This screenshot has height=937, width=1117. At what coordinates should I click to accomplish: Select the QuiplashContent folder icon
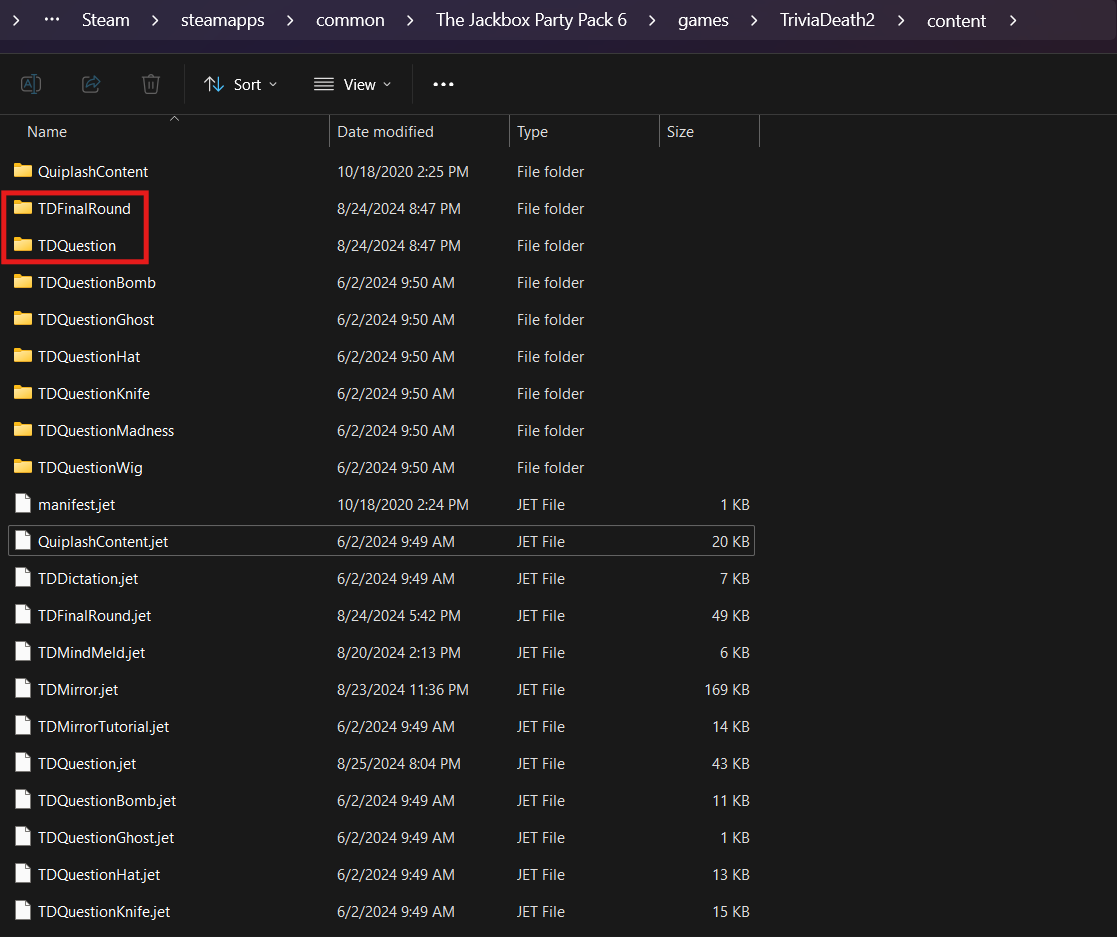[x=23, y=171]
